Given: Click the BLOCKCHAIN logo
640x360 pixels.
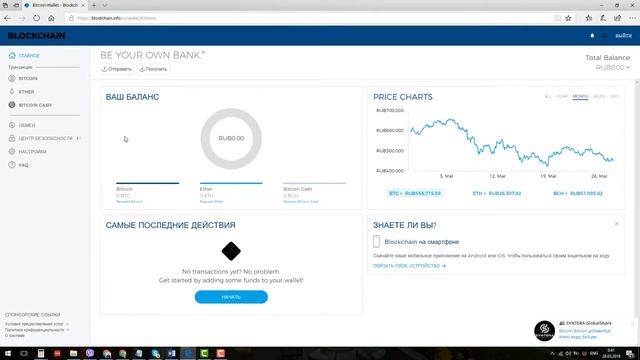Looking at the screenshot, I should [36, 36].
